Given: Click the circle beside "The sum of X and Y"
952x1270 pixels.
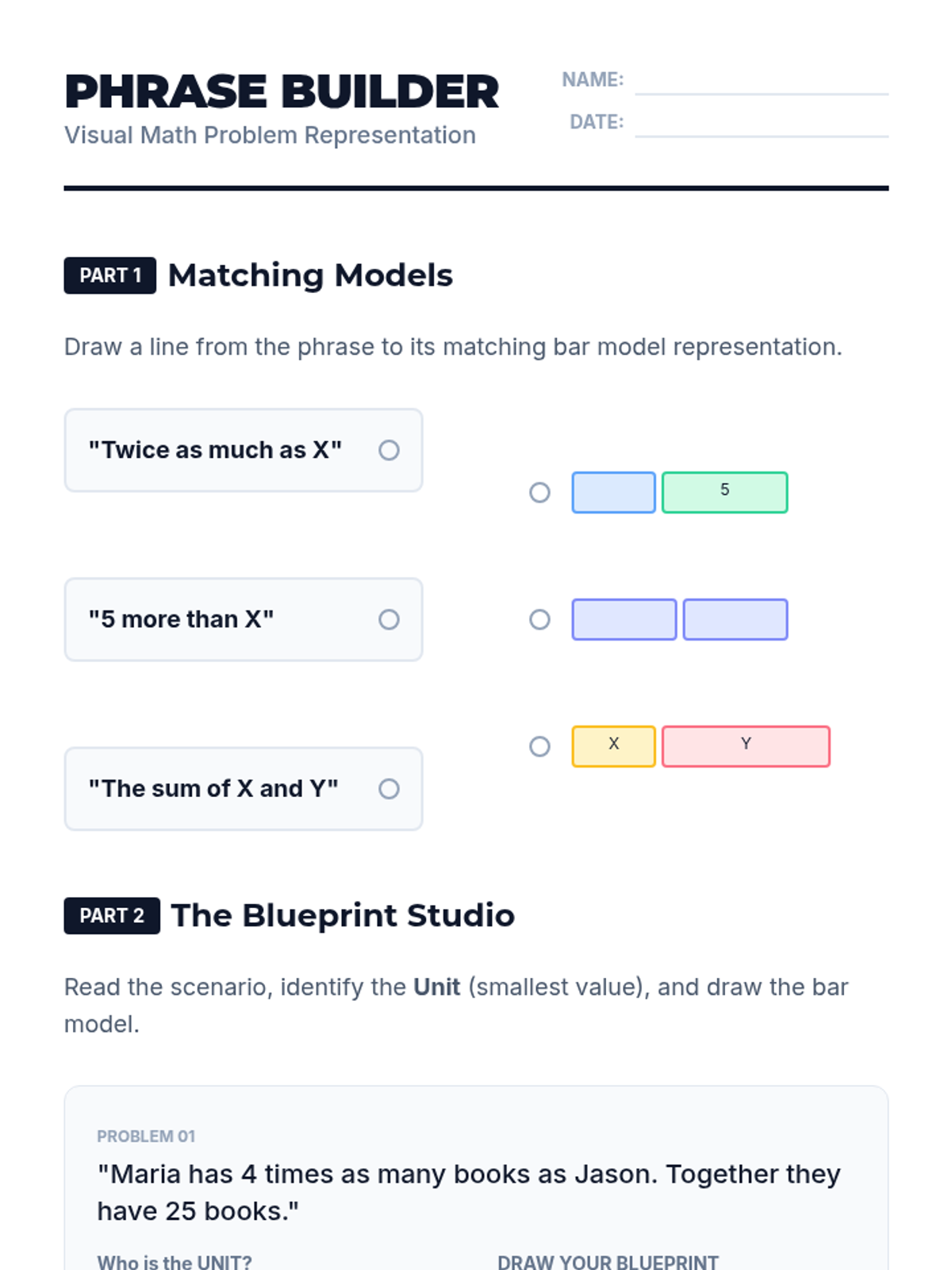Looking at the screenshot, I should pos(389,788).
